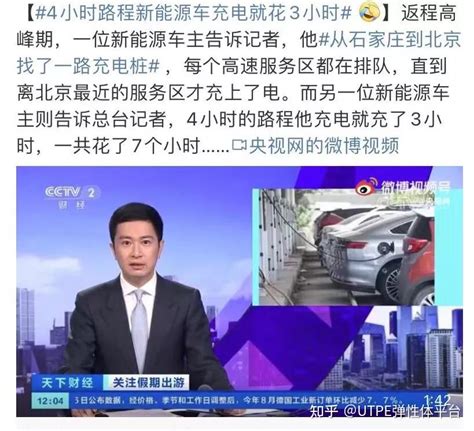This screenshot has width=474, height=431.
Task: Click the inset photo of charging cars
Action: (x=343, y=247)
